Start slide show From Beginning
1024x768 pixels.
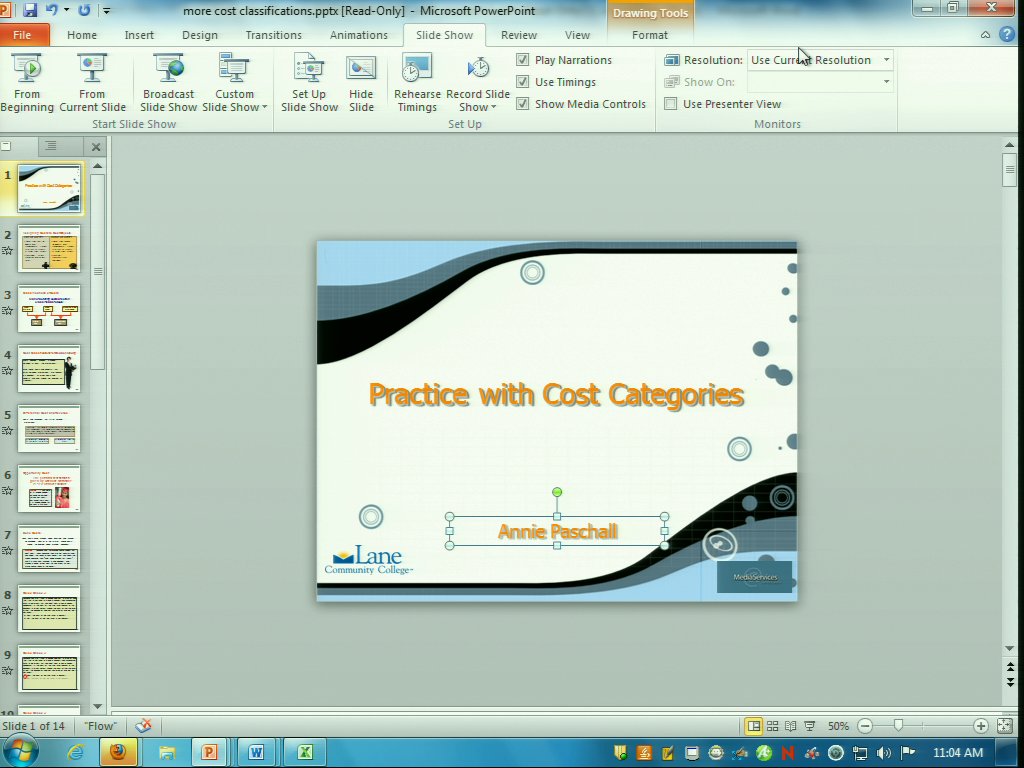[x=27, y=82]
